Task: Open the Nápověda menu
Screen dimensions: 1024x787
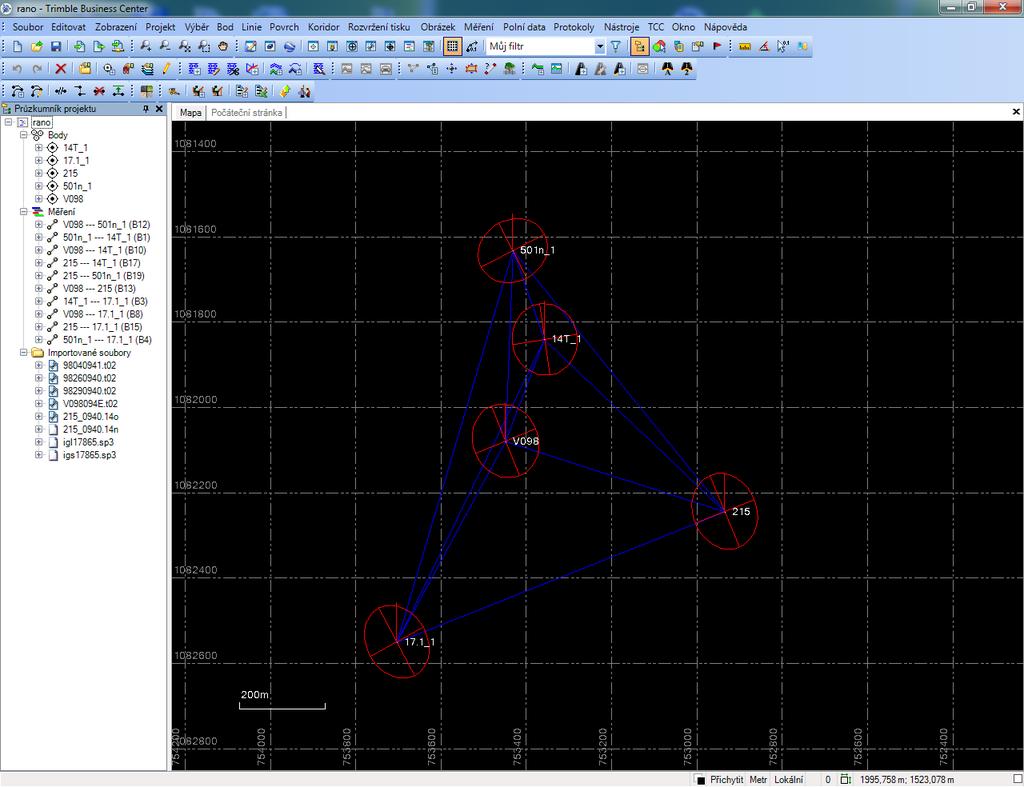Action: pos(725,27)
